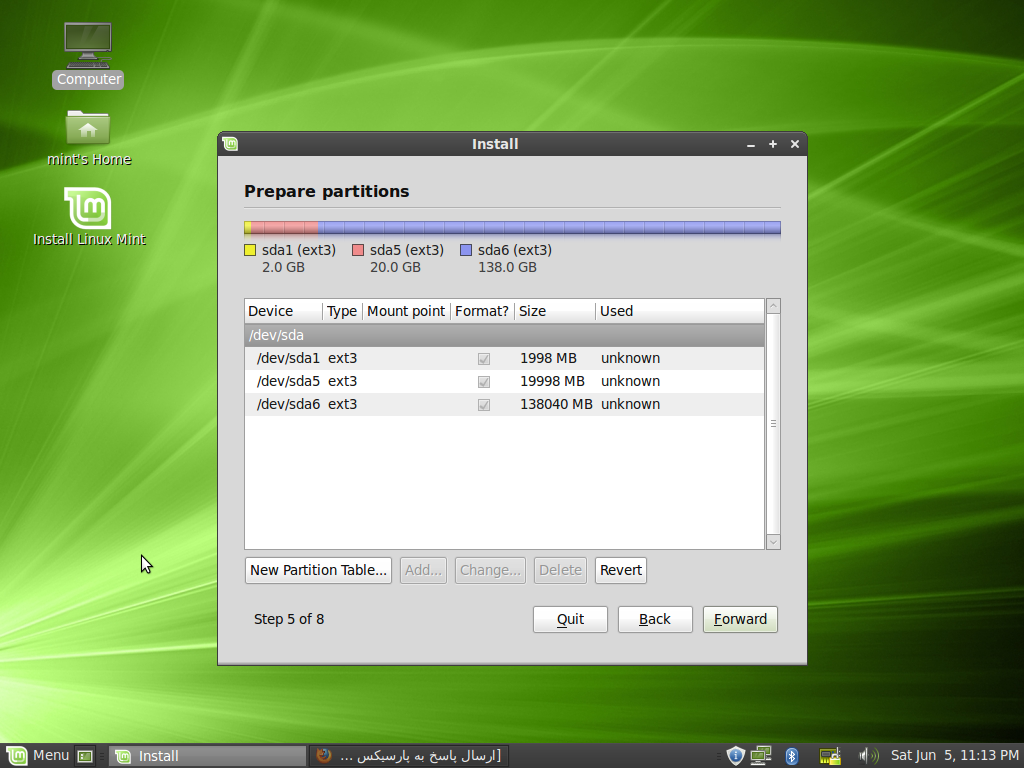Screen dimensions: 1024x768
Task: Click the Revert button
Action: (620, 570)
